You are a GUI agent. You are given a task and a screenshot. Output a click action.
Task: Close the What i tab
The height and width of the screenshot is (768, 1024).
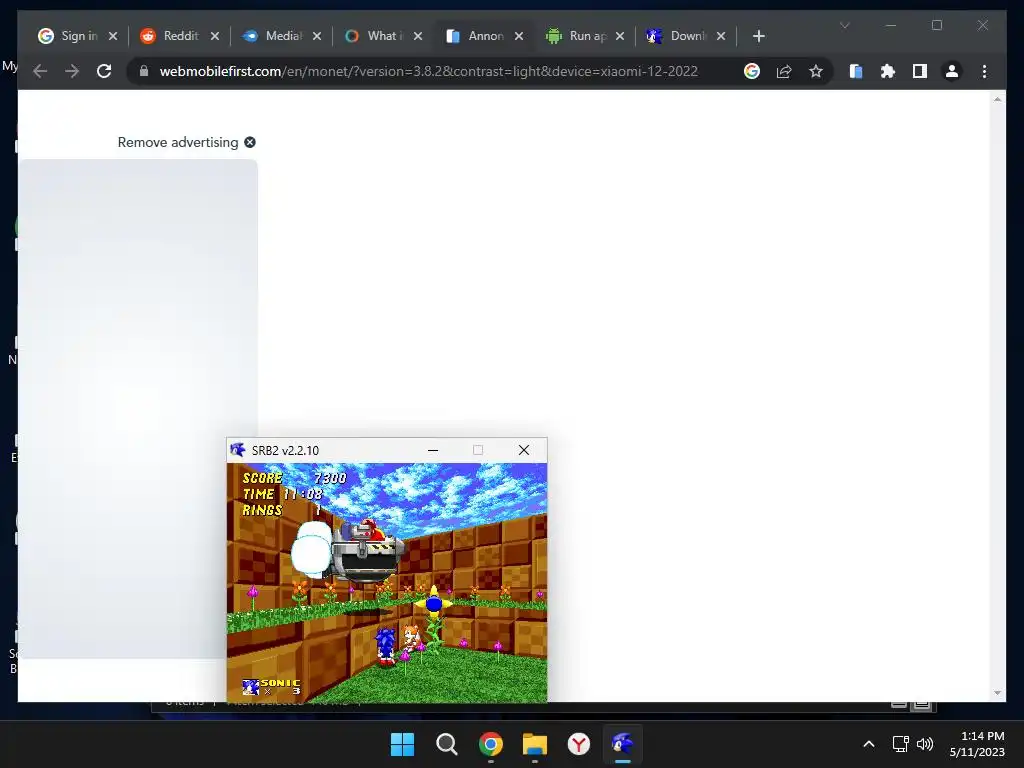(418, 36)
